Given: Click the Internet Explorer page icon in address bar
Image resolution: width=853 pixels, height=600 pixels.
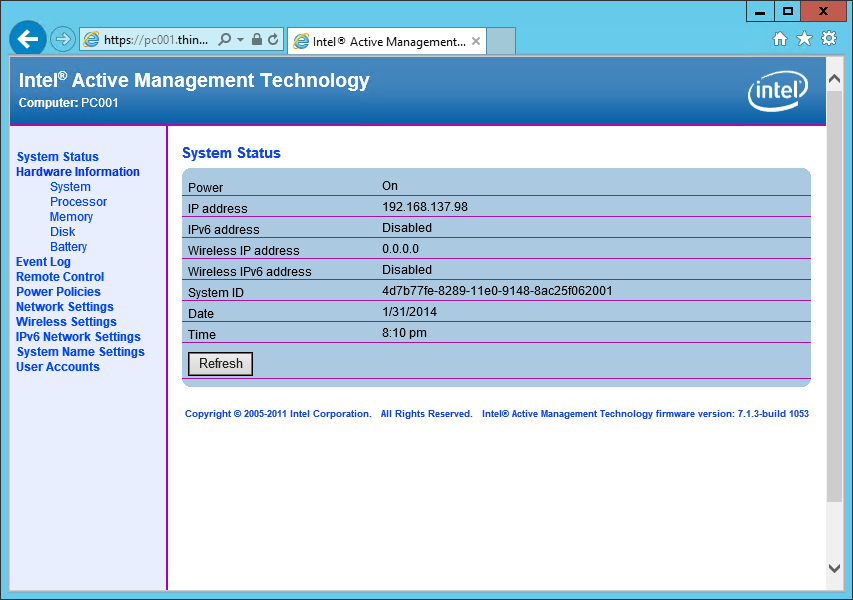Looking at the screenshot, I should pos(91,39).
